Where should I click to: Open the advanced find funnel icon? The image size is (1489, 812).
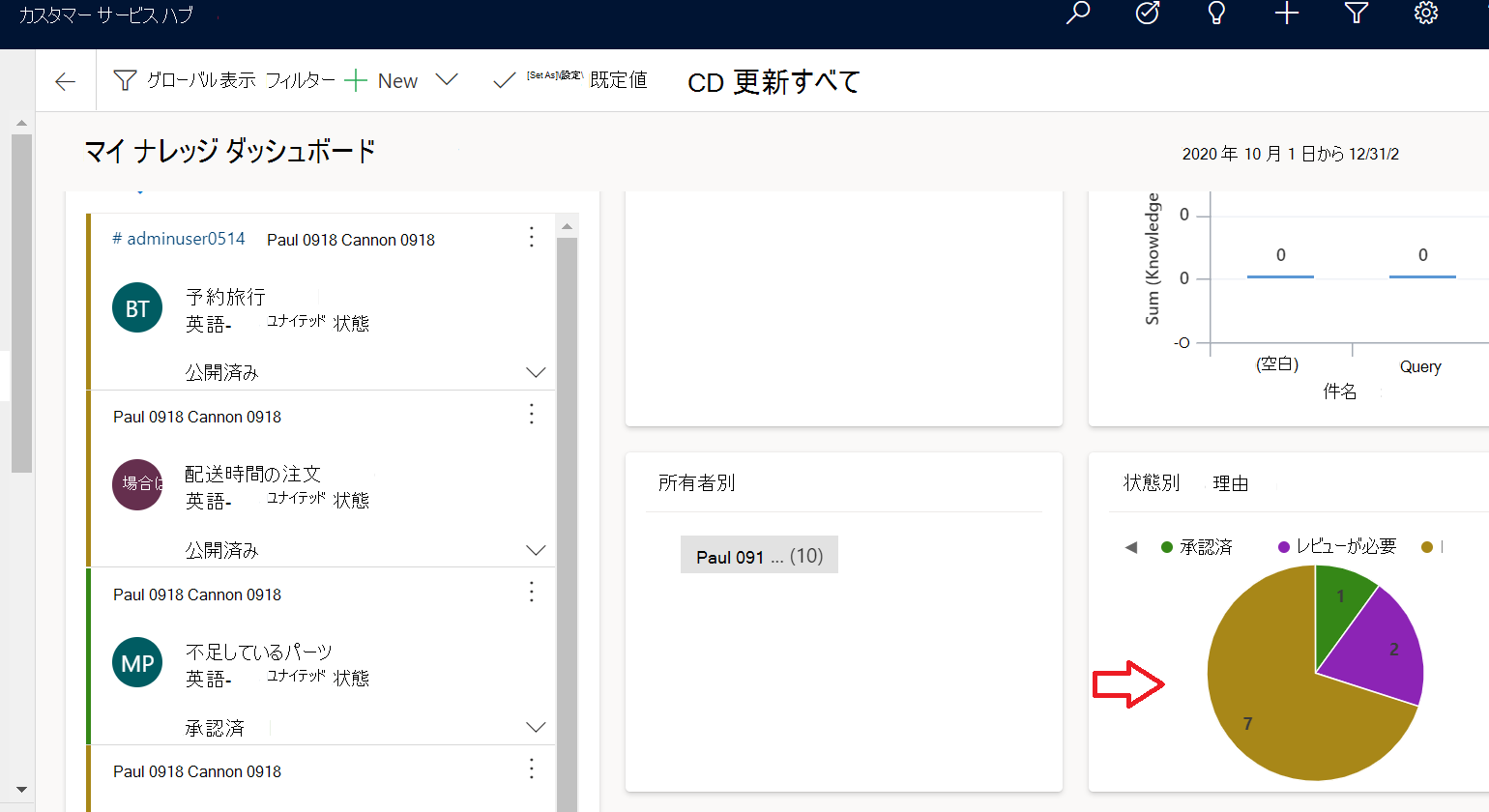coord(1357,14)
